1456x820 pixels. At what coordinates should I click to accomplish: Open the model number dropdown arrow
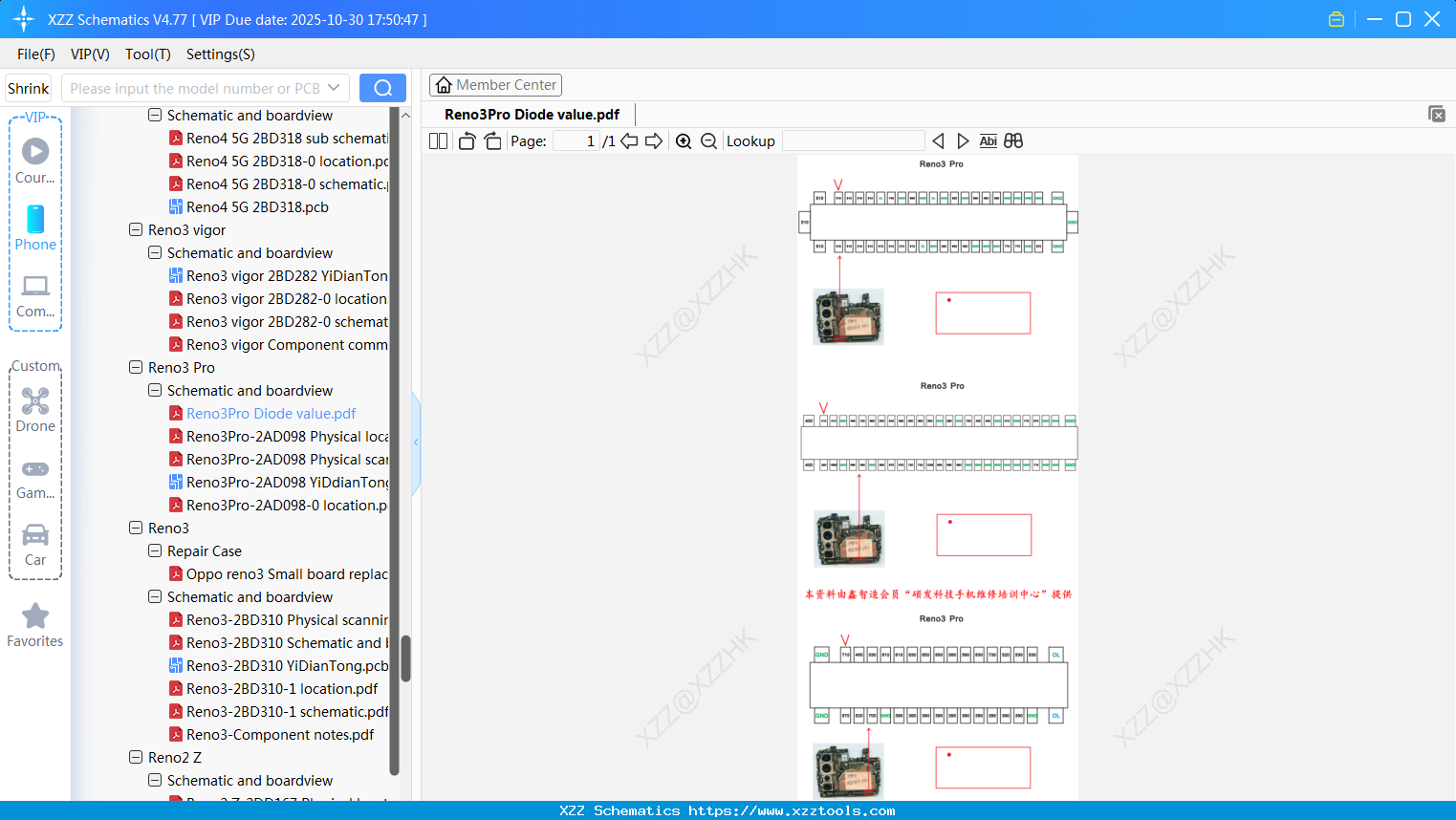(334, 88)
